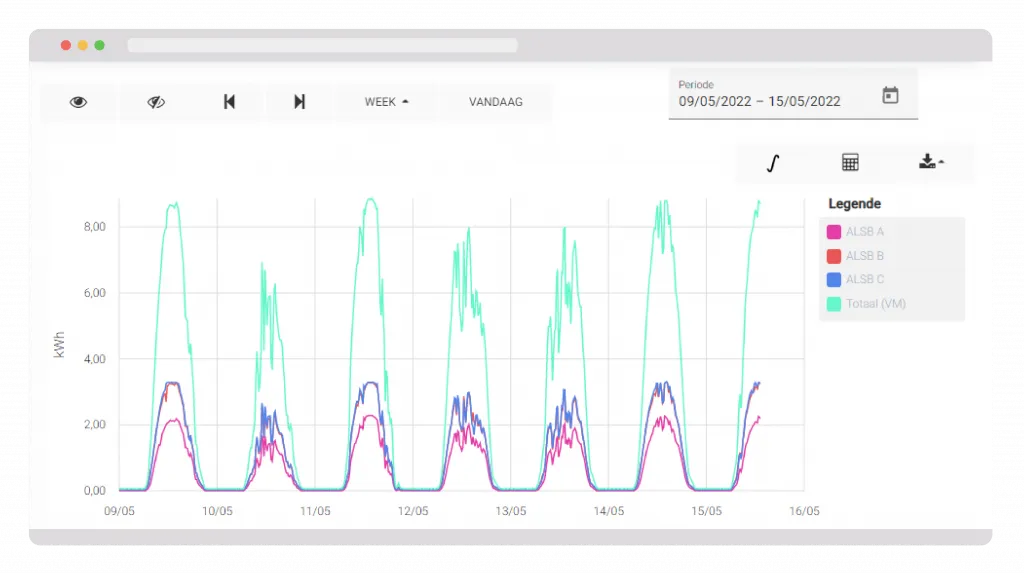Open the download export menu

pos(931,161)
